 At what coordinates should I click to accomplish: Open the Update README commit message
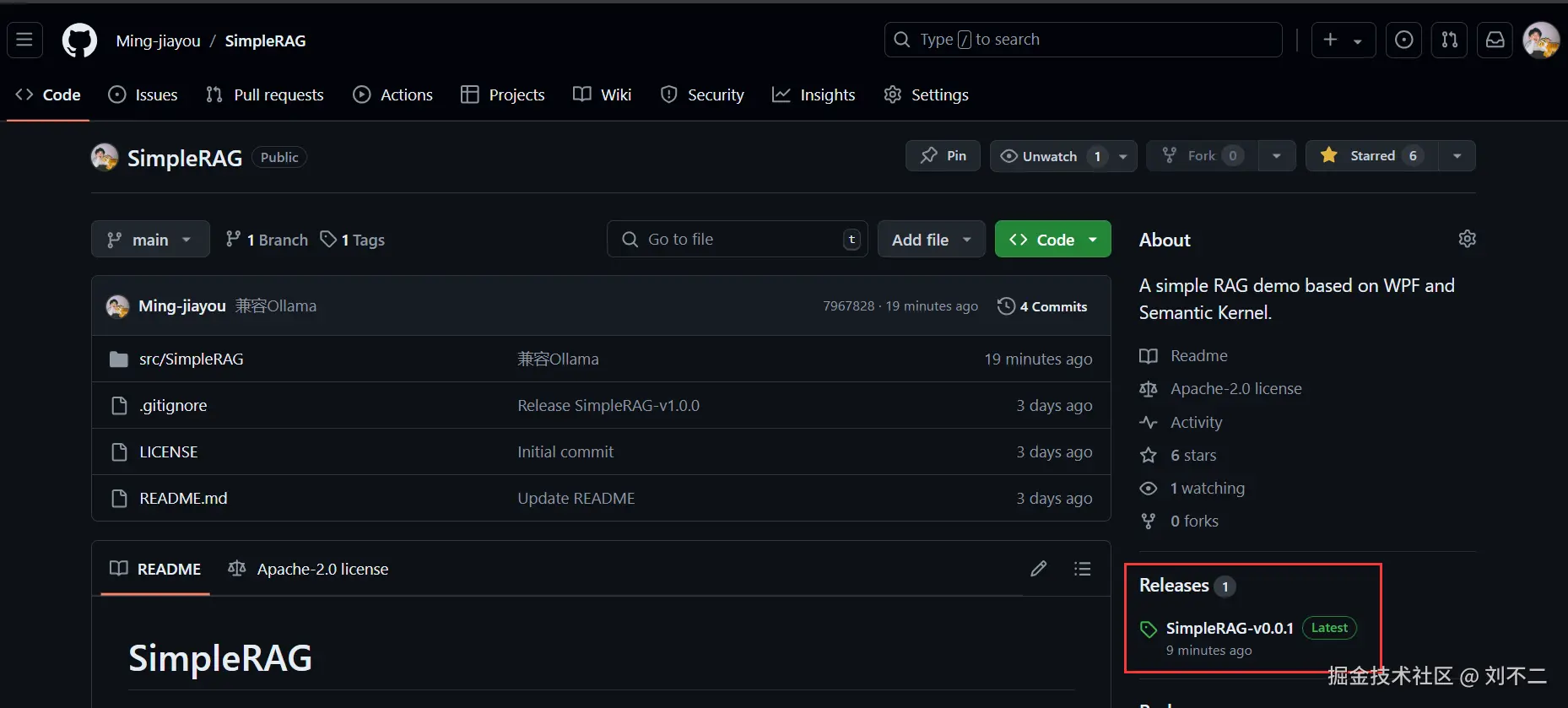pos(576,498)
